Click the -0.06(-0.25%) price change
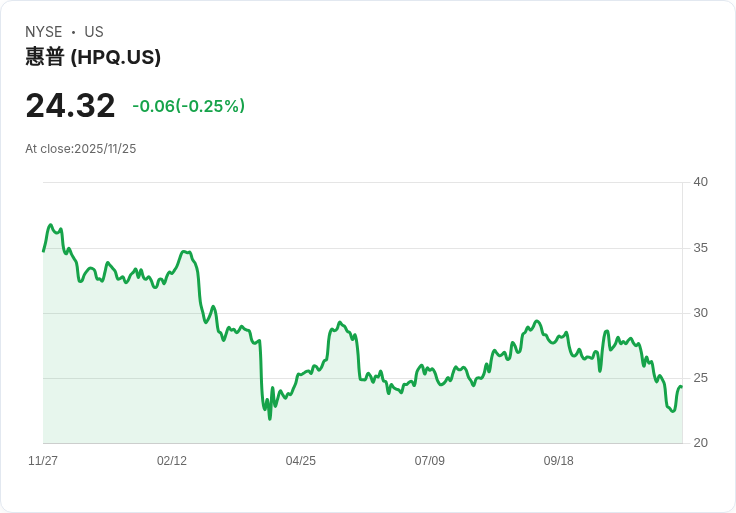 188,106
